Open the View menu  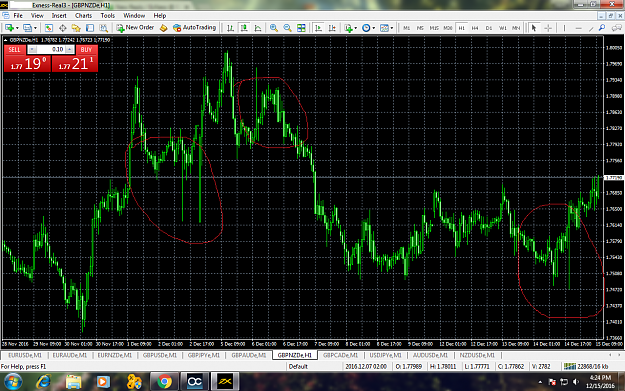37,16
